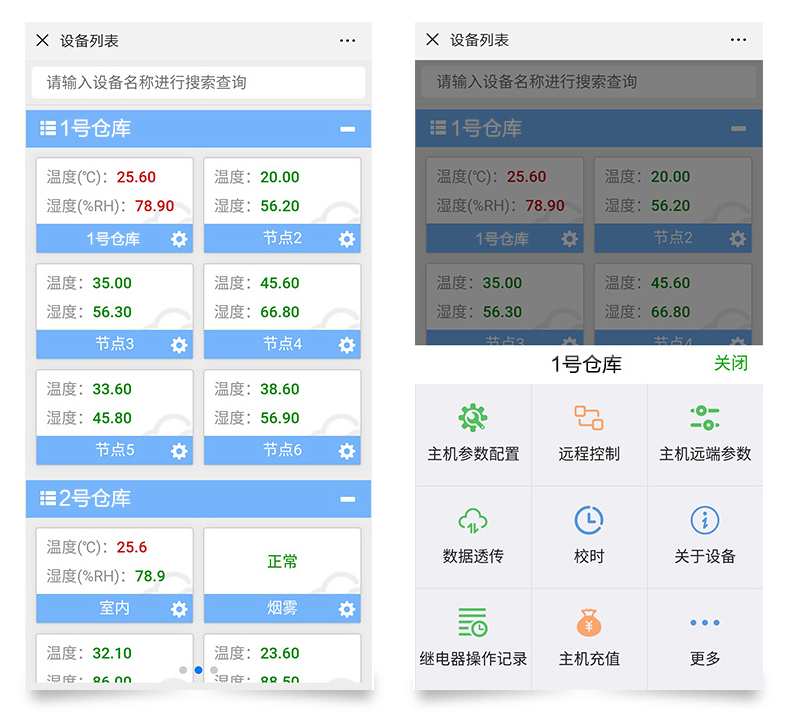
Task: Select the 更多 menu label
Action: click(705, 659)
